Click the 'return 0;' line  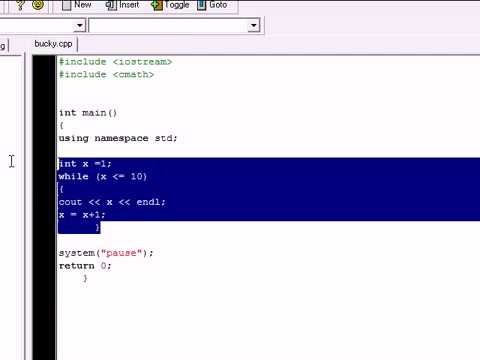85,266
